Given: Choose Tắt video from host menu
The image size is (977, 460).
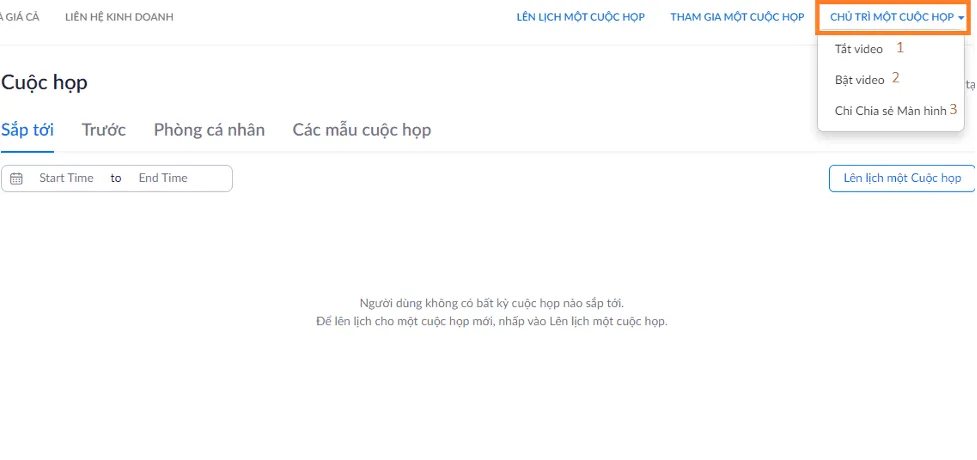Looking at the screenshot, I should click(x=858, y=49).
